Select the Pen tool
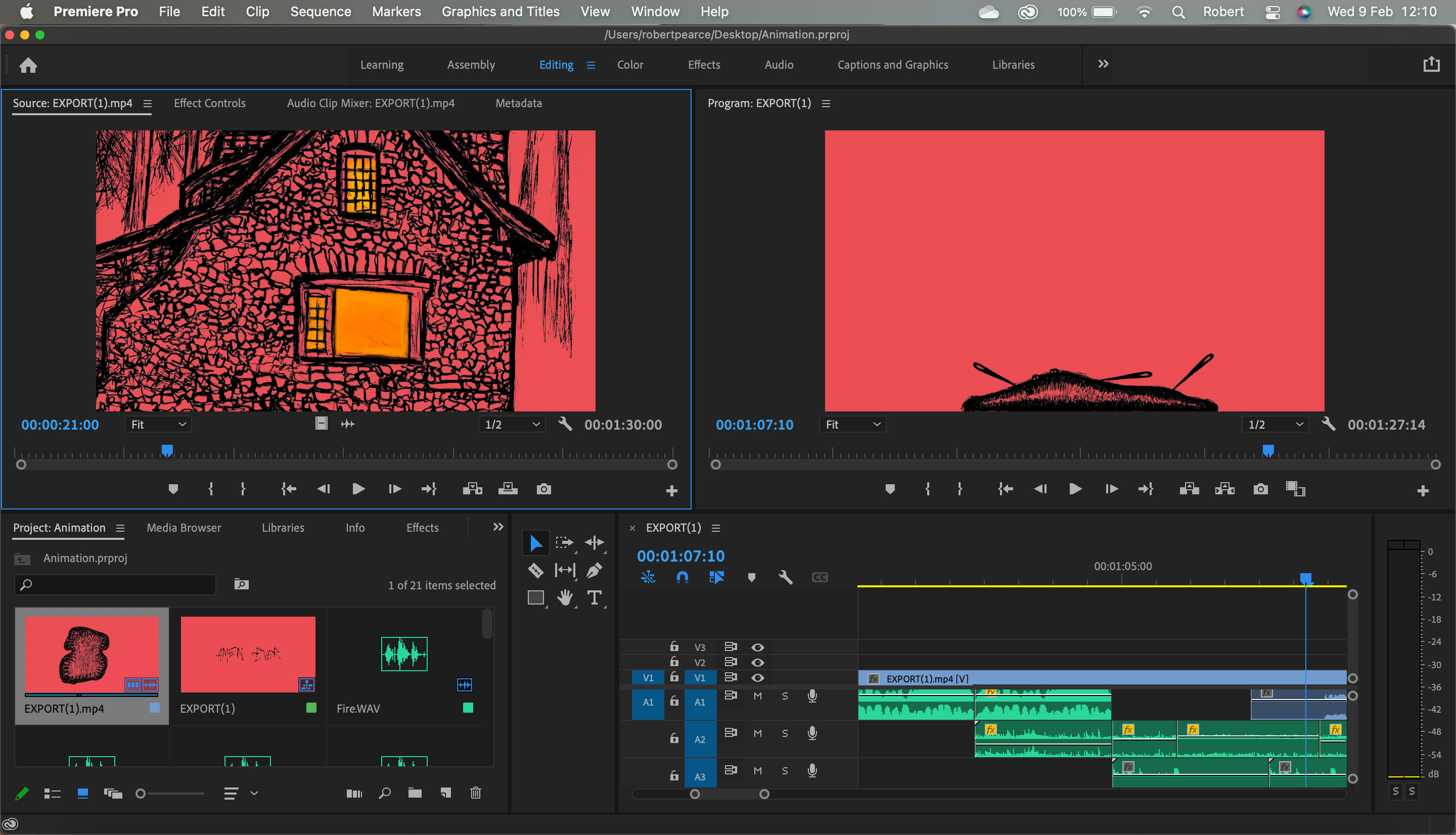1456x835 pixels. tap(594, 570)
